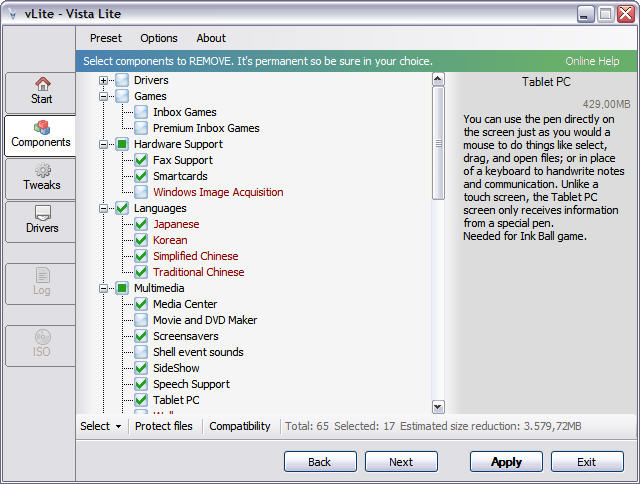
Task: Click Compatibility in bottom bar
Action: tap(240, 426)
